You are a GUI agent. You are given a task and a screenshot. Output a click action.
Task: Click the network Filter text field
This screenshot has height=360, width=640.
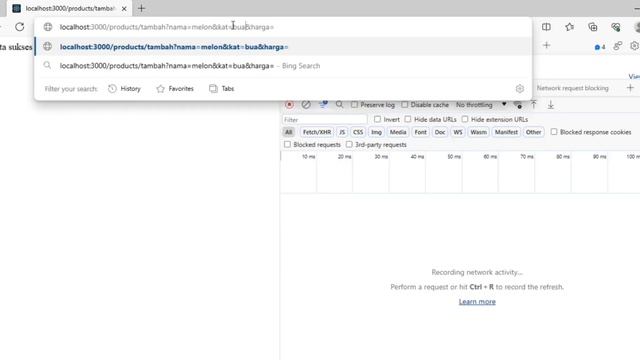(x=325, y=120)
